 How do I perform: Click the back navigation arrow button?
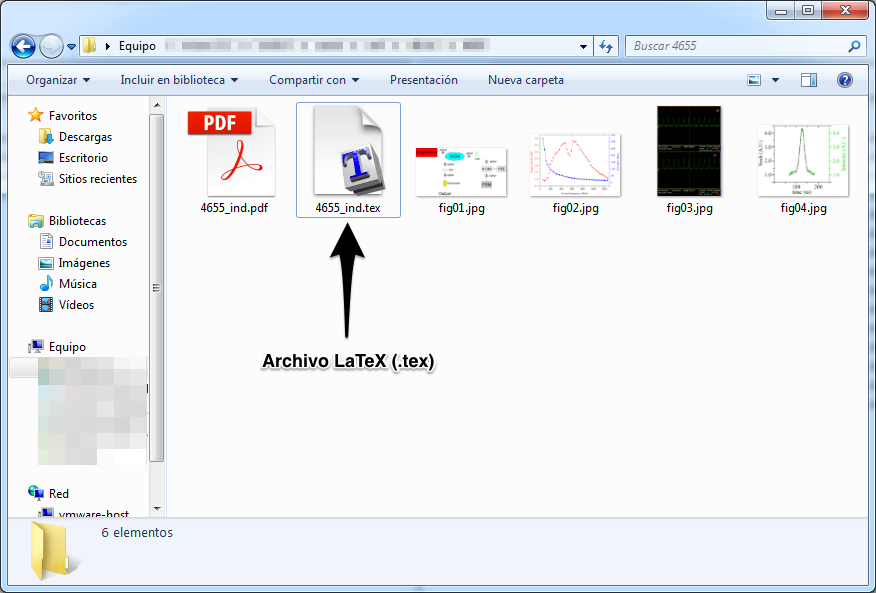(x=24, y=46)
